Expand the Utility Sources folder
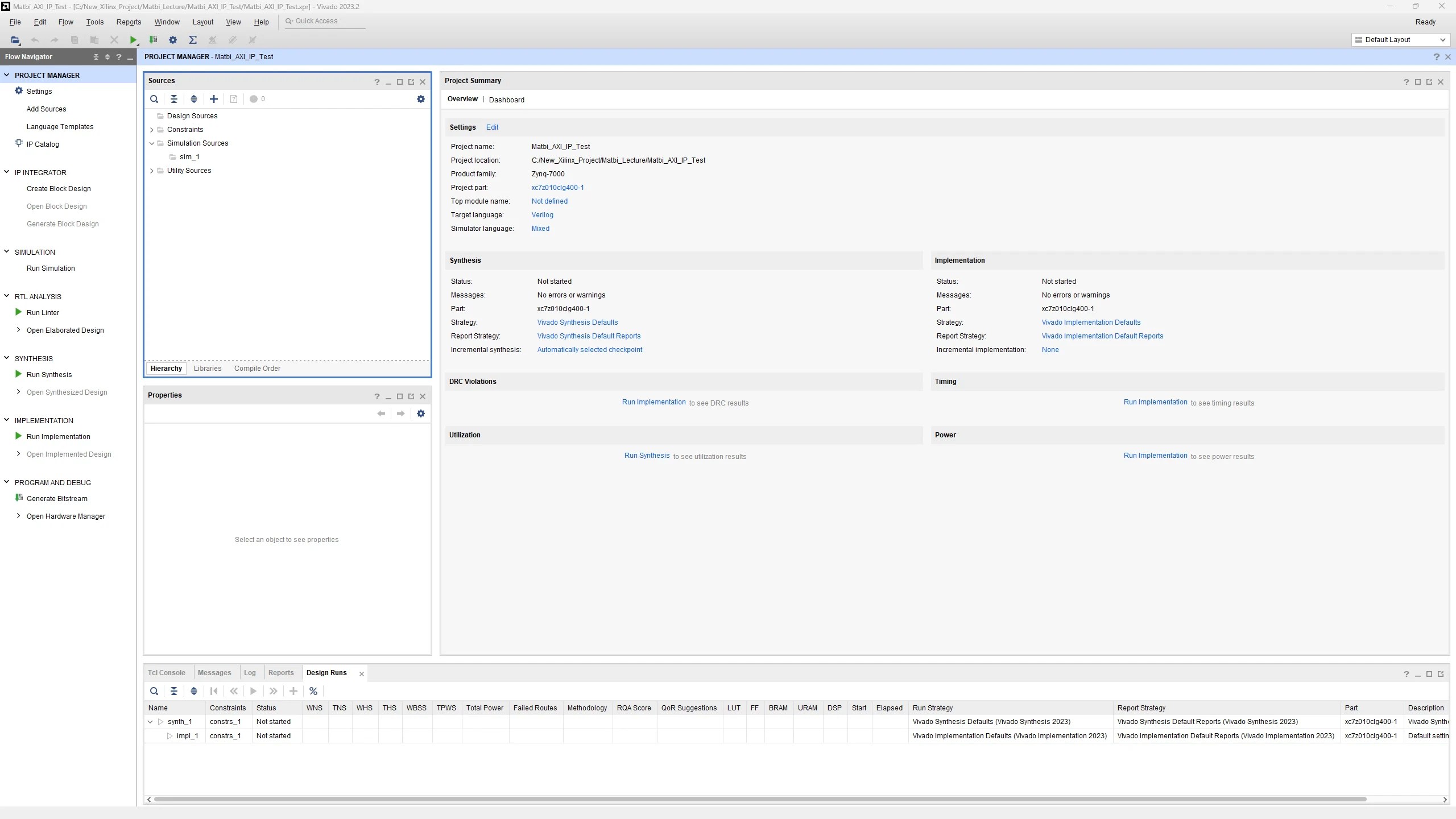This screenshot has height=819, width=1456. 152,171
